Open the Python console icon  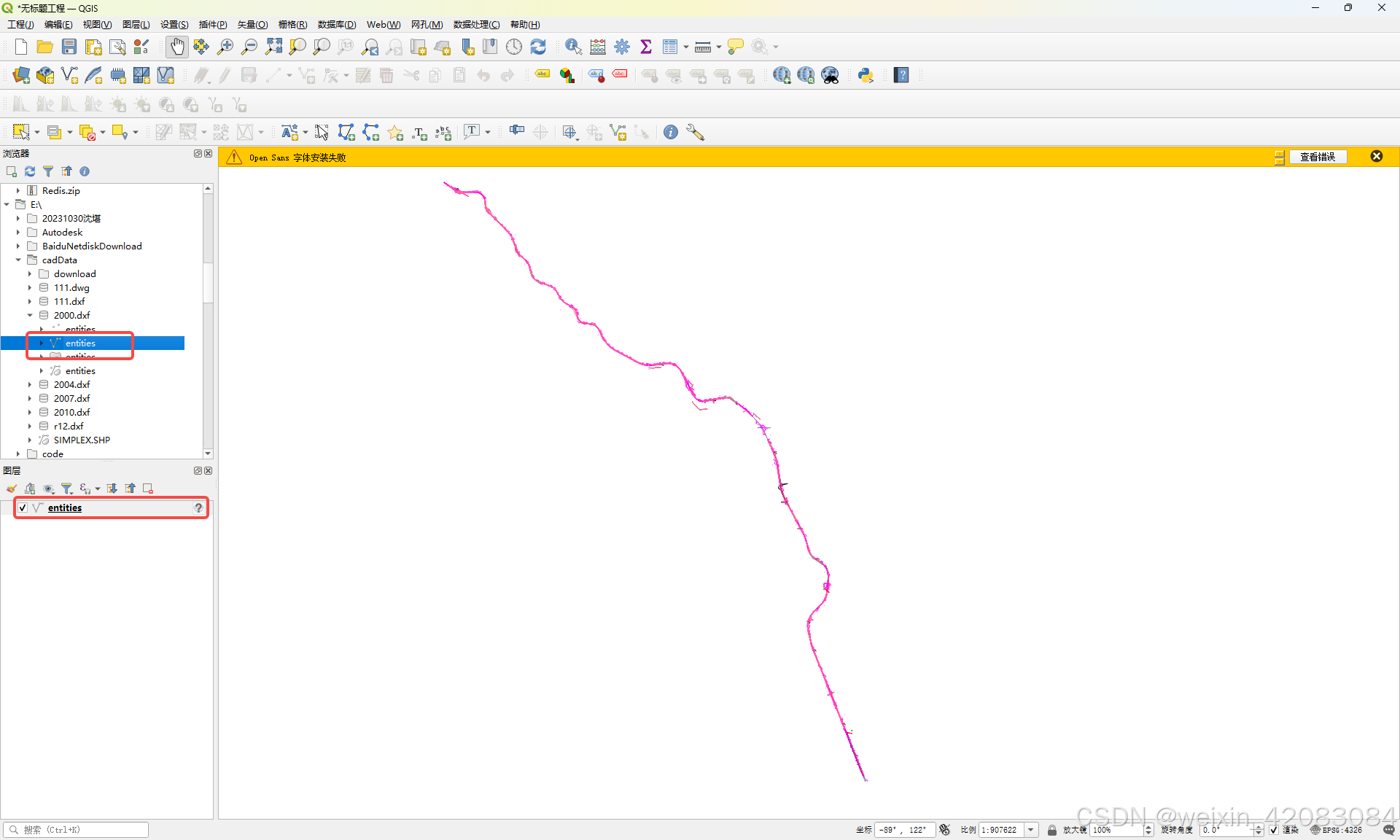[x=866, y=75]
